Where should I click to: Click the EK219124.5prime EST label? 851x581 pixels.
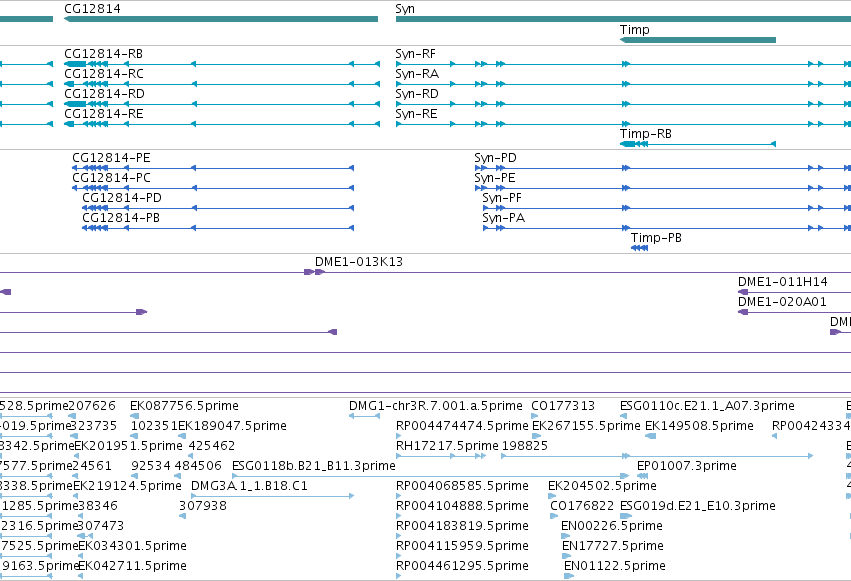click(127, 486)
